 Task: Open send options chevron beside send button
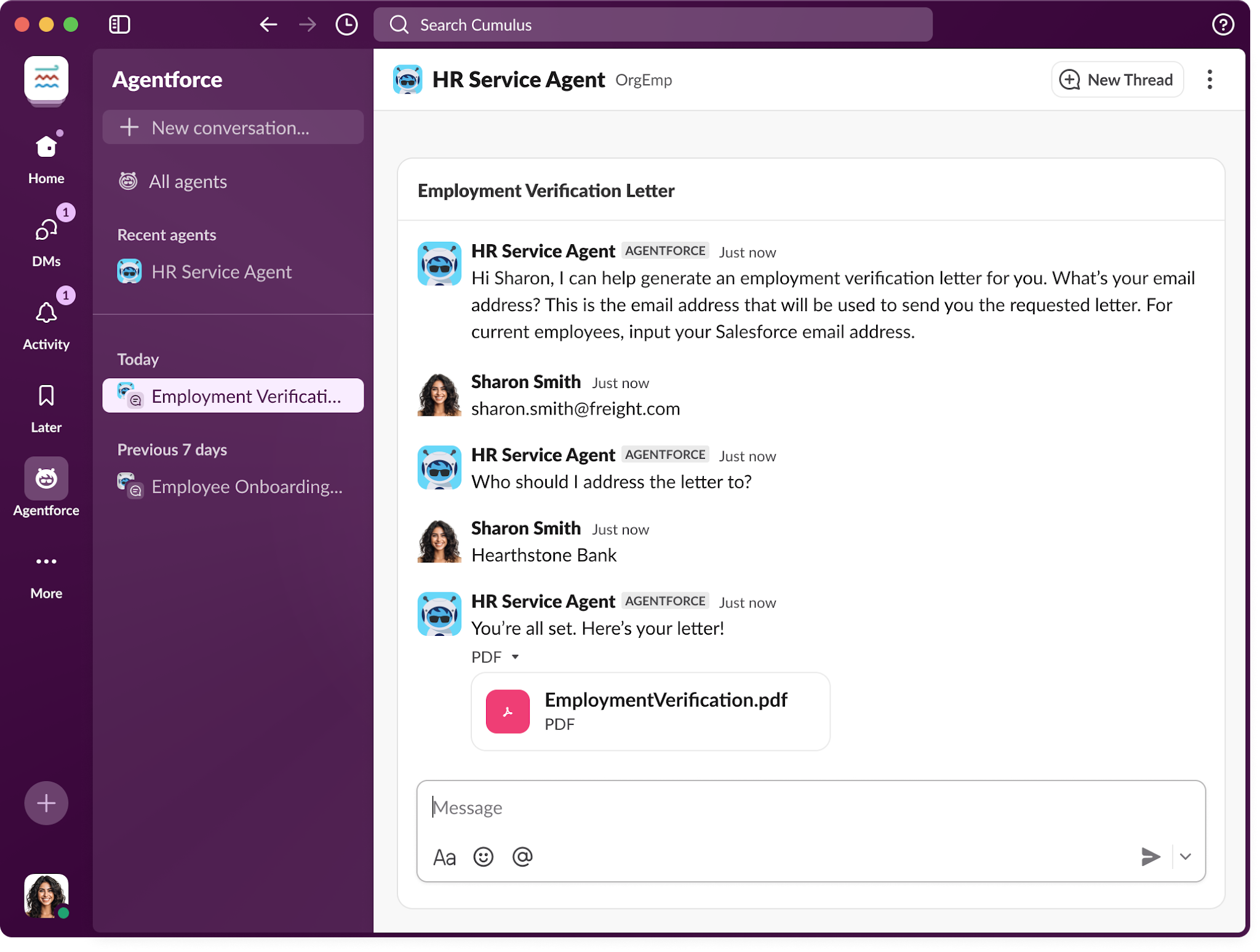(x=1185, y=855)
